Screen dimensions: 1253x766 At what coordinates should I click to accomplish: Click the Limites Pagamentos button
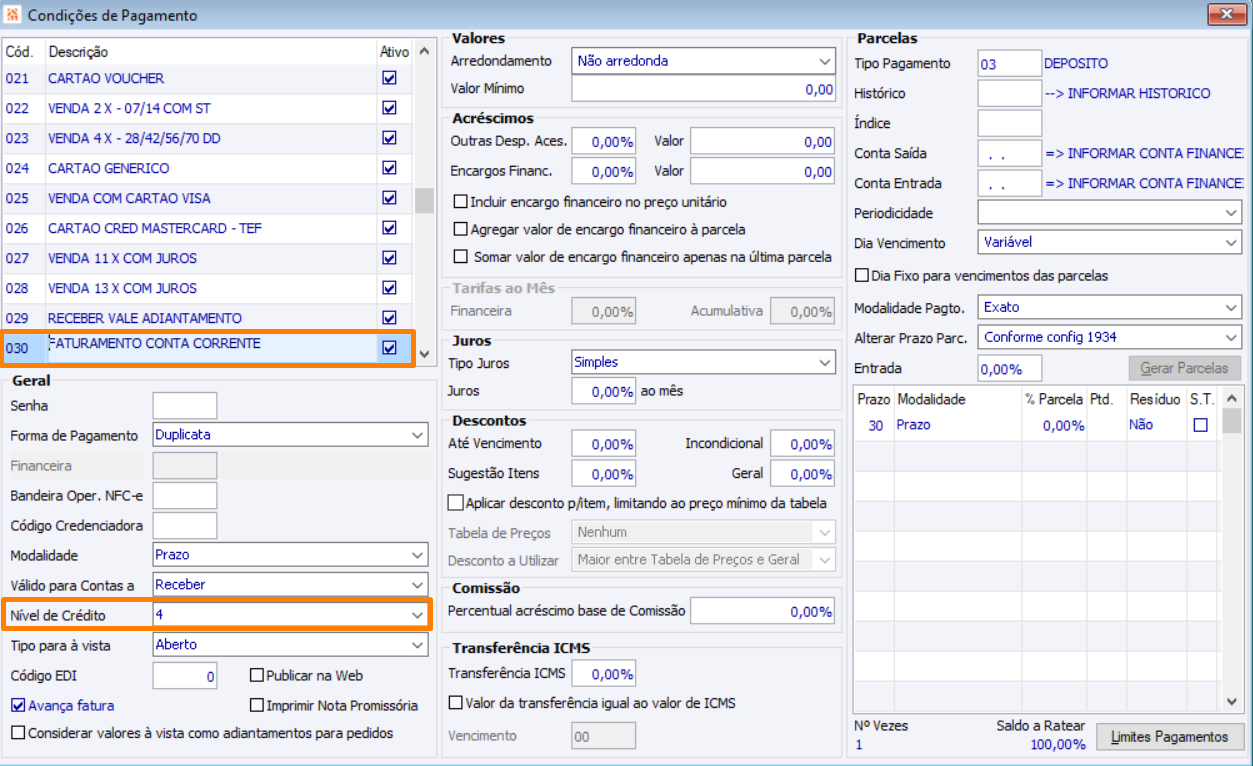tap(1170, 737)
